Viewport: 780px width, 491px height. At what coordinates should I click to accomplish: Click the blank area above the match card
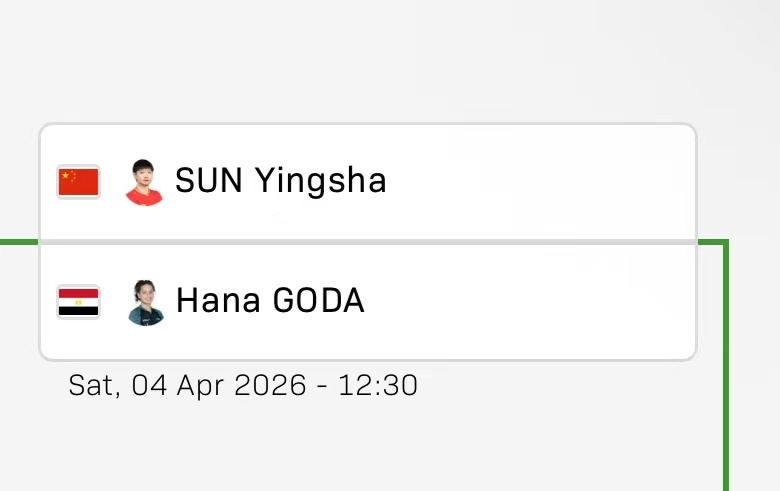point(367,60)
